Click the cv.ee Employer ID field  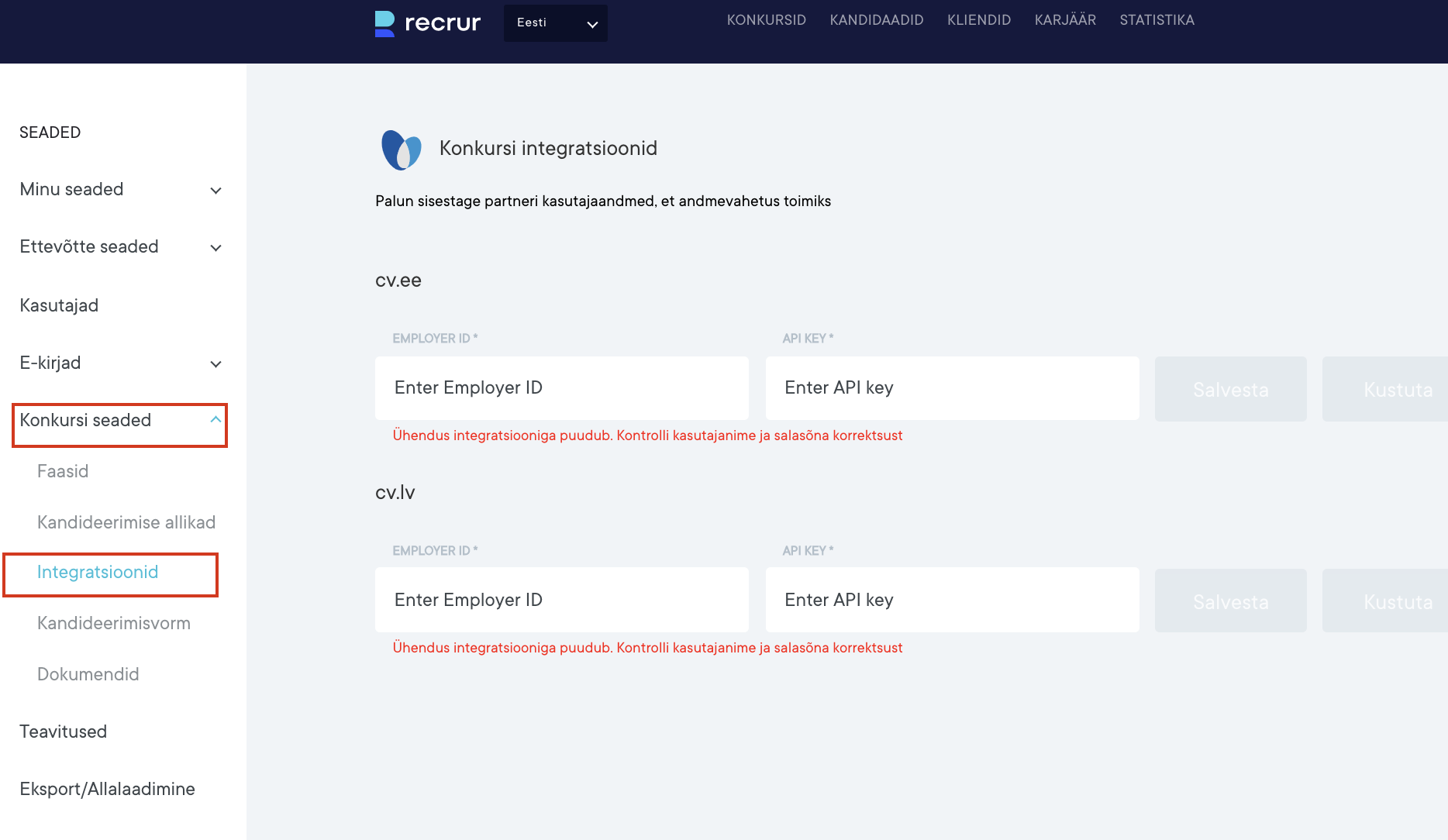tap(561, 388)
